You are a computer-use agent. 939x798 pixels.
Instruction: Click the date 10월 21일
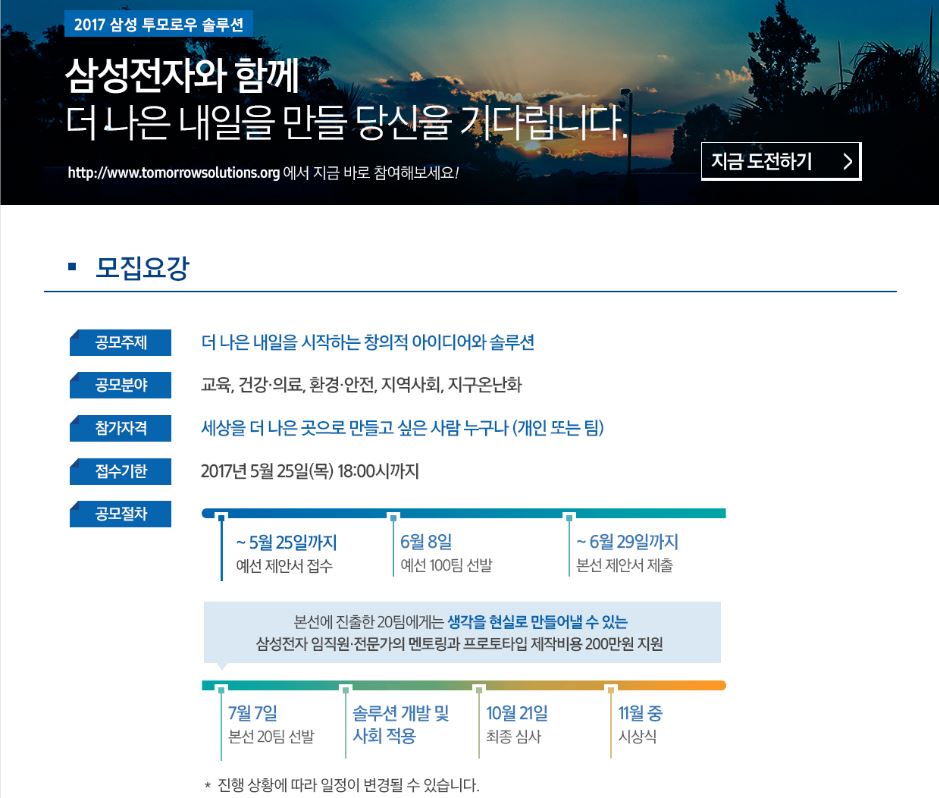(x=517, y=713)
